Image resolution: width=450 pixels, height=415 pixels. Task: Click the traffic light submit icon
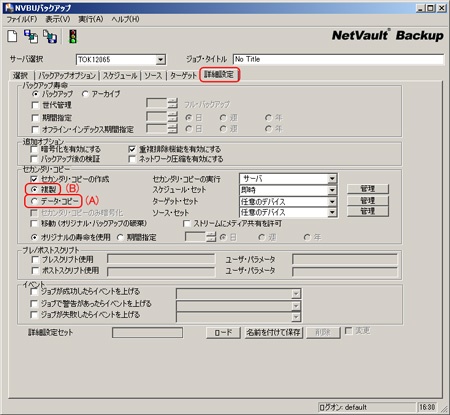click(73, 36)
